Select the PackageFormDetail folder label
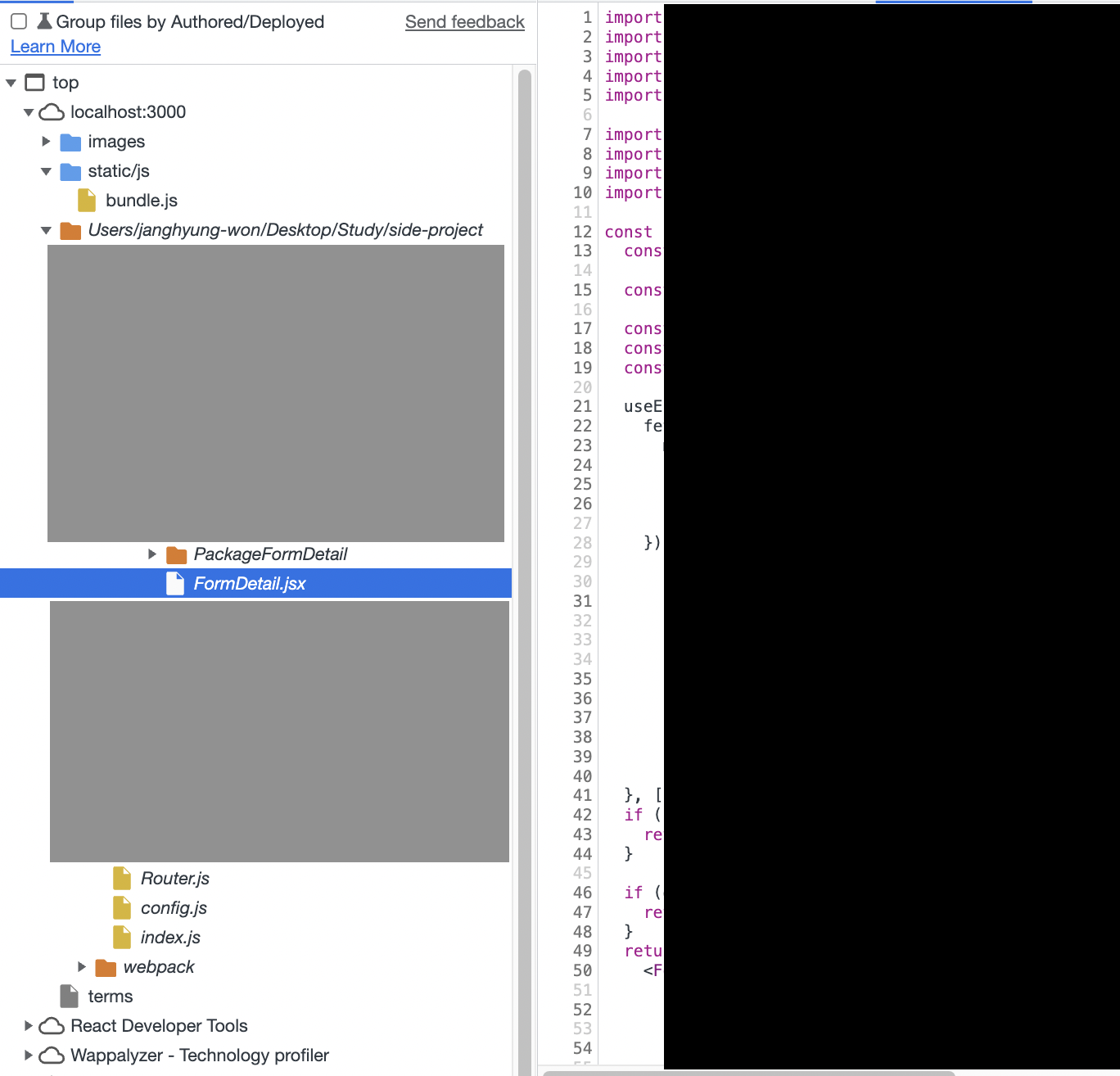1120x1076 pixels. tap(270, 554)
